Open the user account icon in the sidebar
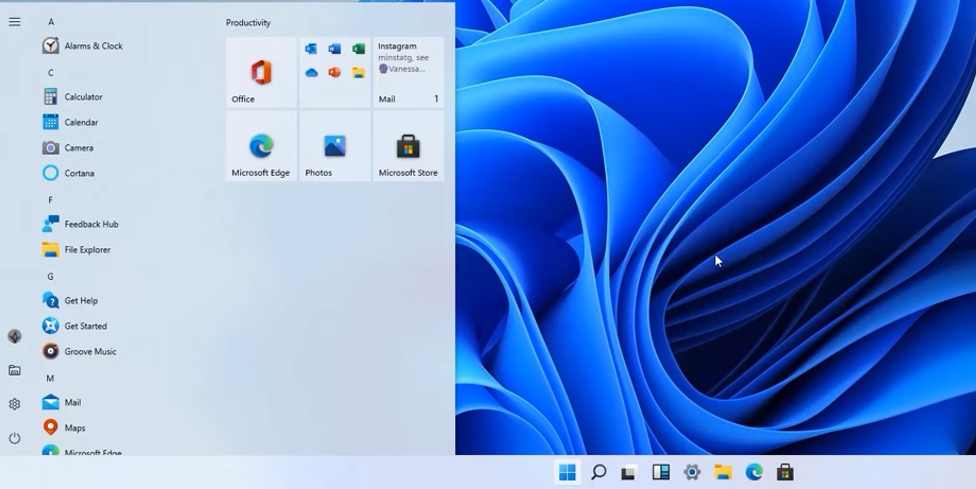The height and width of the screenshot is (489, 976). tap(14, 336)
